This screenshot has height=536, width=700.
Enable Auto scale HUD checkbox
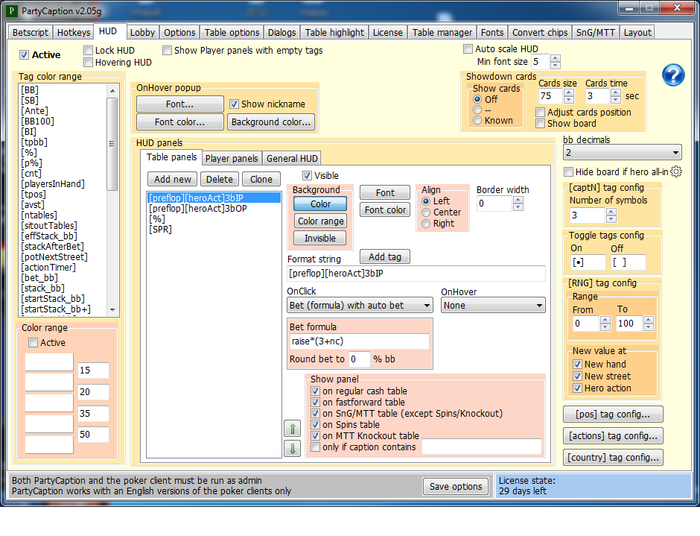coord(468,49)
